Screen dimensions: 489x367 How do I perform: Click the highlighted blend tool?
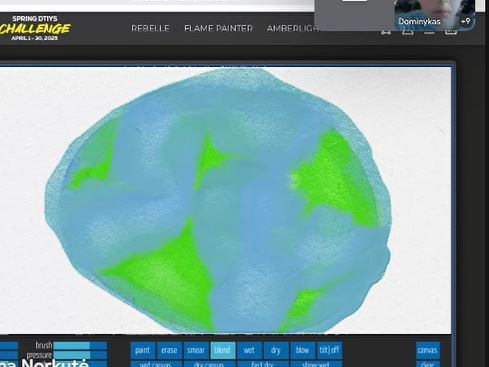click(x=223, y=350)
